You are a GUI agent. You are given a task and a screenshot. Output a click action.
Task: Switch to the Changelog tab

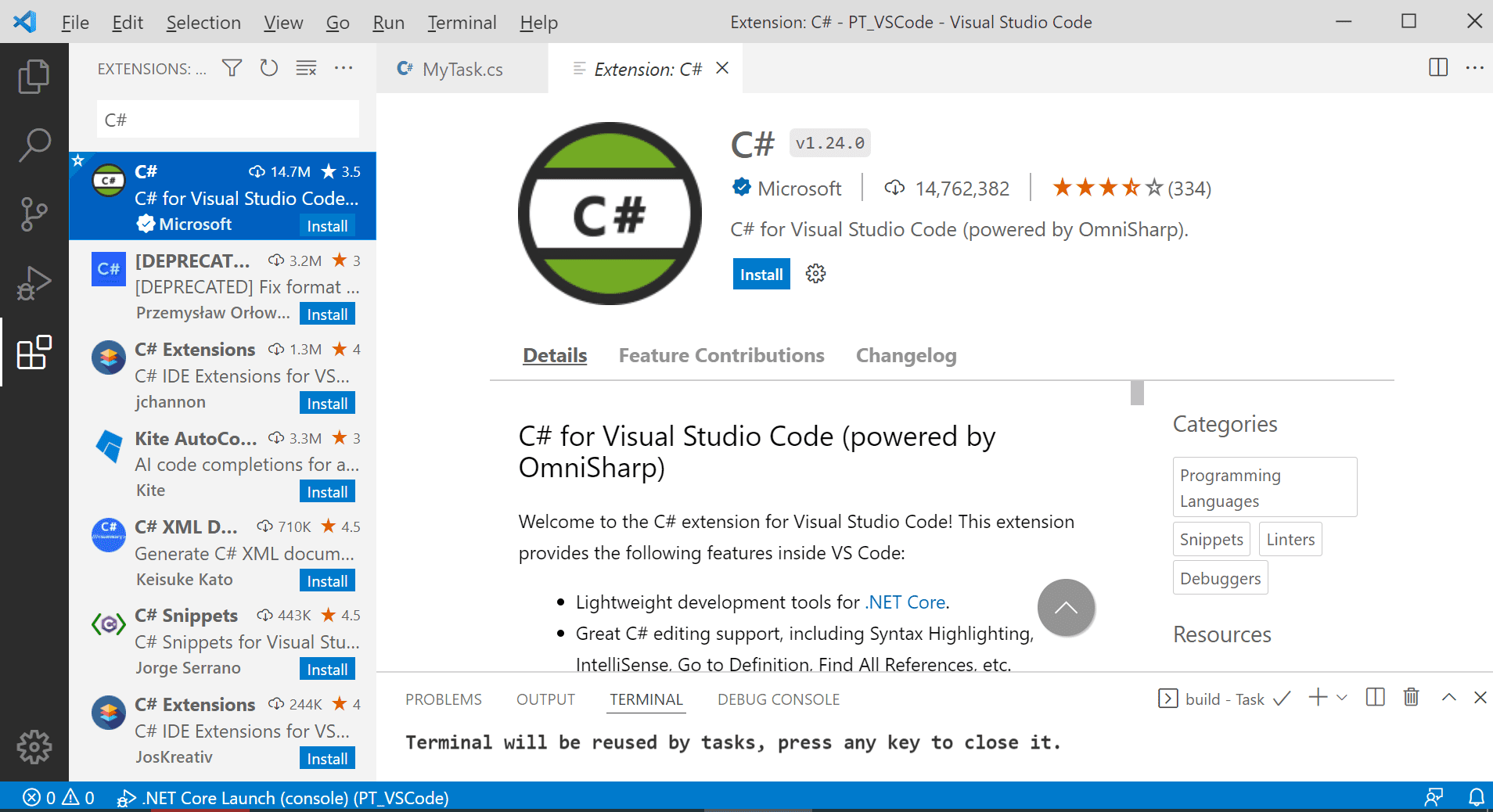pos(906,355)
